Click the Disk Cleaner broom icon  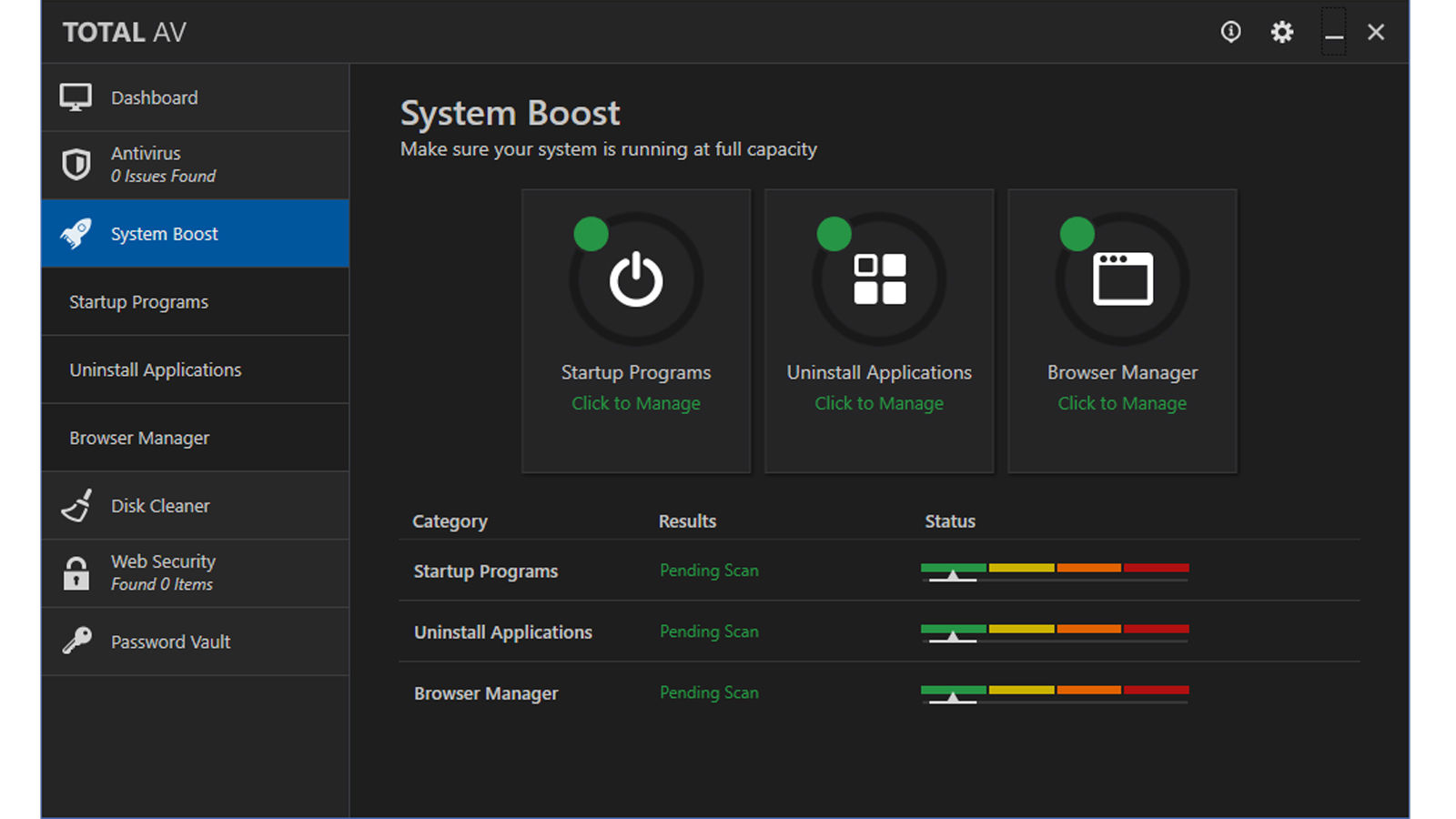[x=76, y=506]
